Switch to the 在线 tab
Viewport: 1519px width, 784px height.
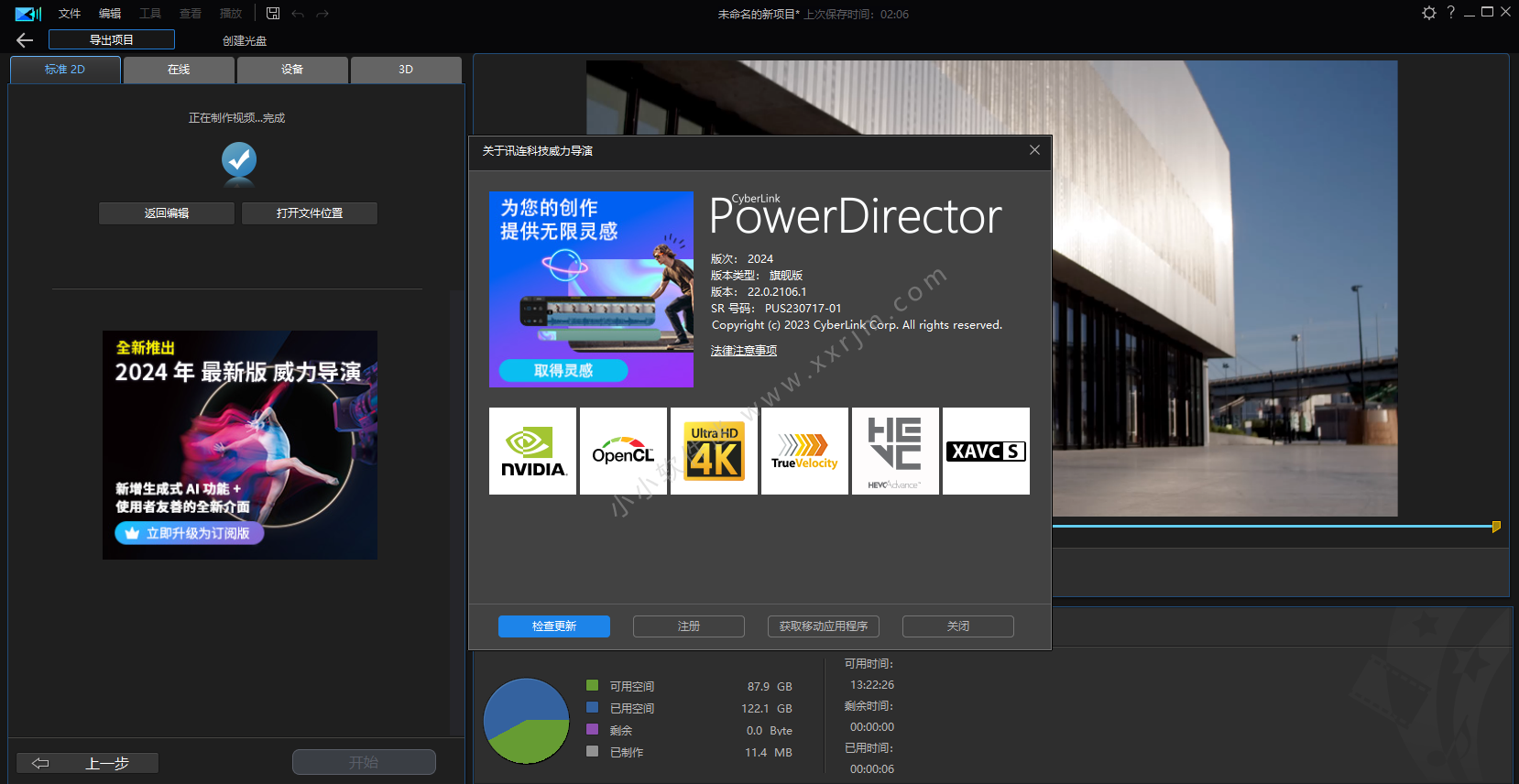click(179, 70)
